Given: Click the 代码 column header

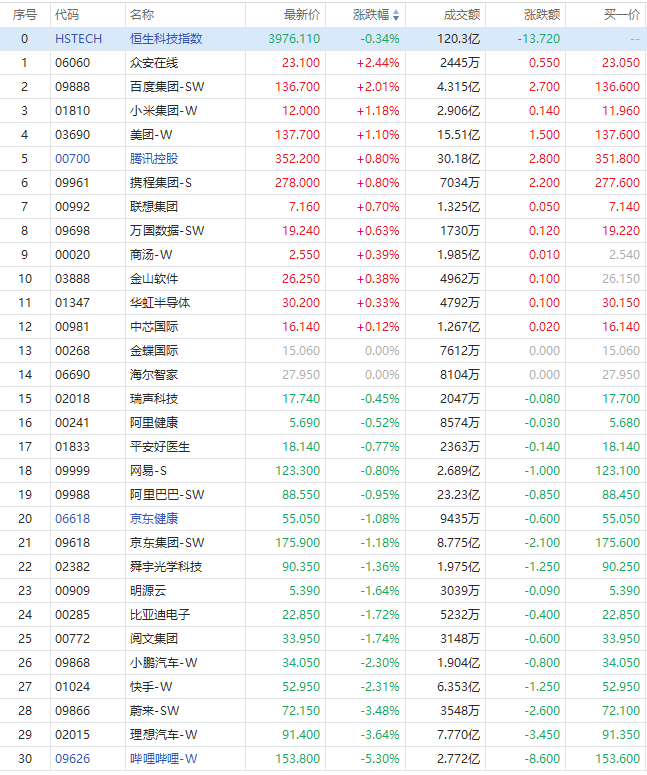Looking at the screenshot, I should (x=67, y=15).
